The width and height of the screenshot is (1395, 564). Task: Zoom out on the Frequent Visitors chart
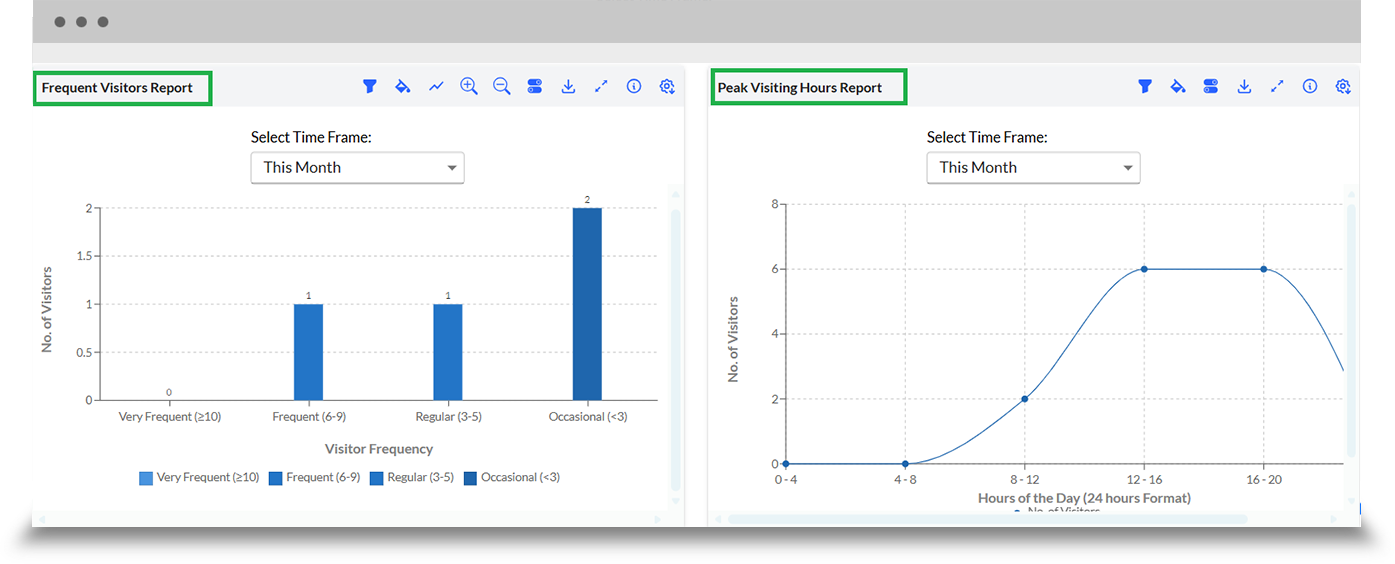pos(502,87)
